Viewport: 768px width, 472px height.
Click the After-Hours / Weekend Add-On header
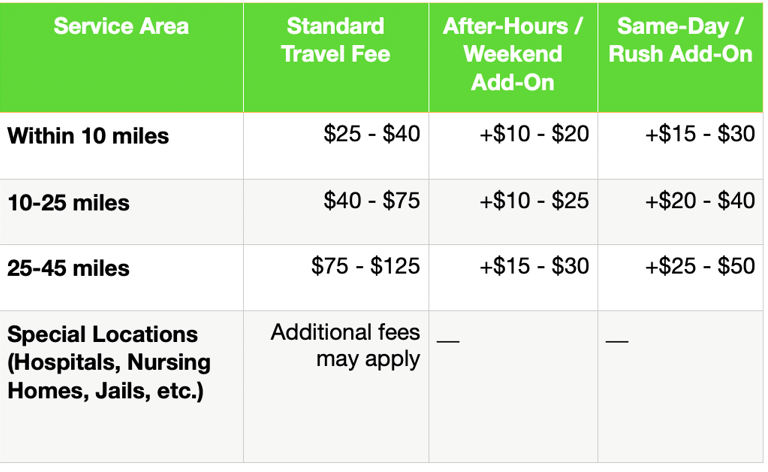click(513, 58)
